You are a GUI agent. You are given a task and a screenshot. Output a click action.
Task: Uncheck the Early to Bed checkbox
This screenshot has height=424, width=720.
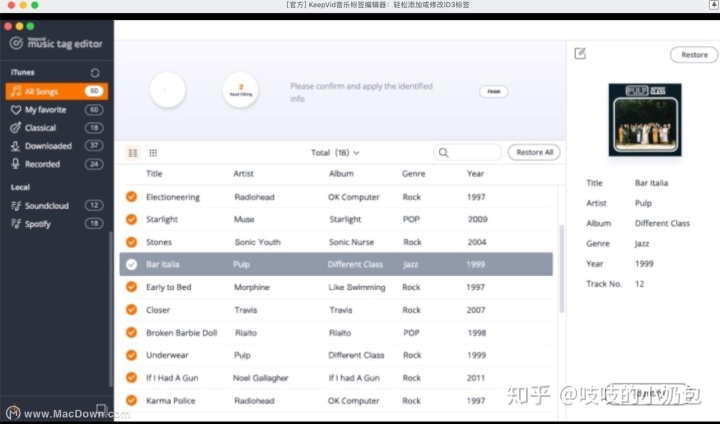pyautogui.click(x=131, y=287)
